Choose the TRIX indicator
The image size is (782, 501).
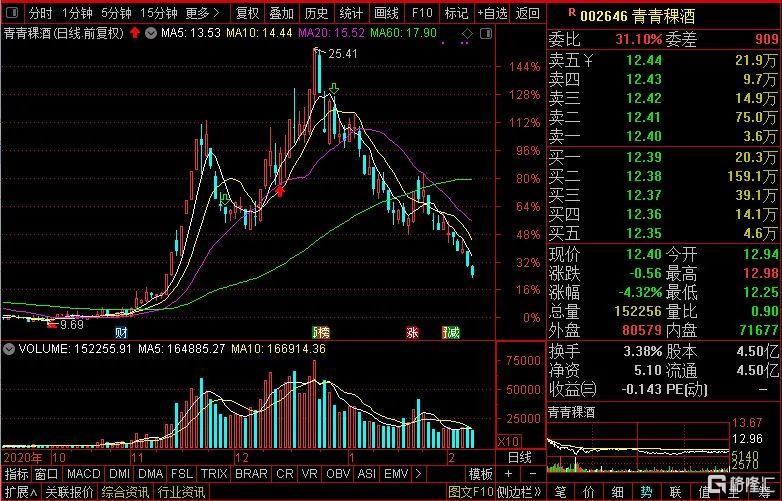click(214, 474)
